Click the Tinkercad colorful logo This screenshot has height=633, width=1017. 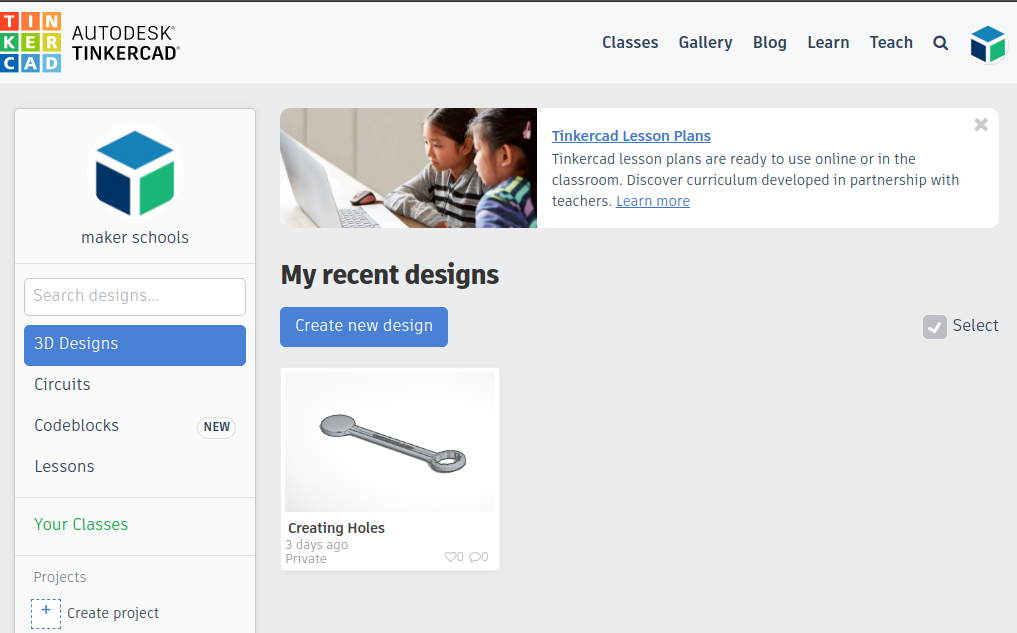30,42
